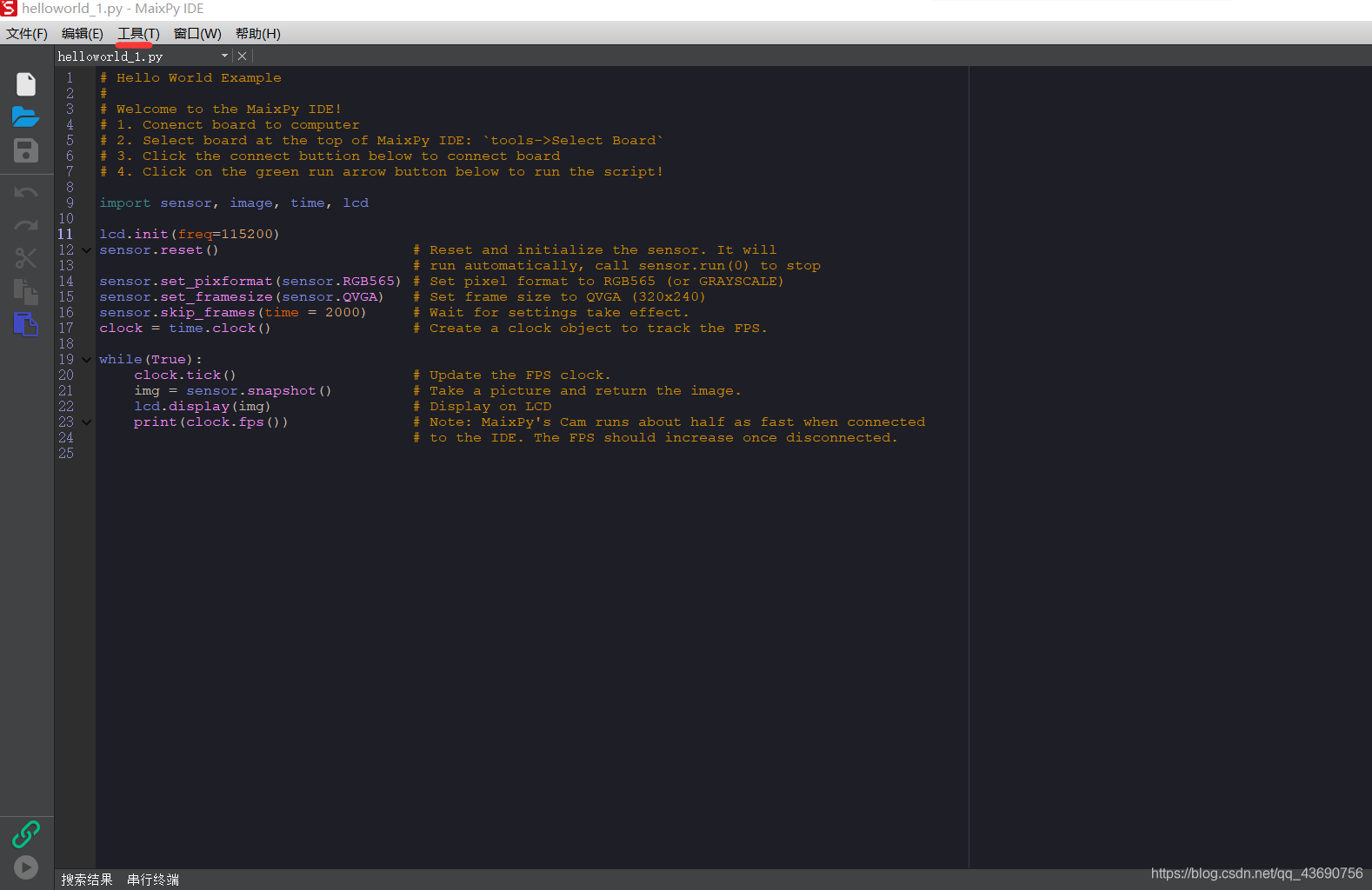
Task: Click the Undo arrow icon
Action: pyautogui.click(x=26, y=192)
